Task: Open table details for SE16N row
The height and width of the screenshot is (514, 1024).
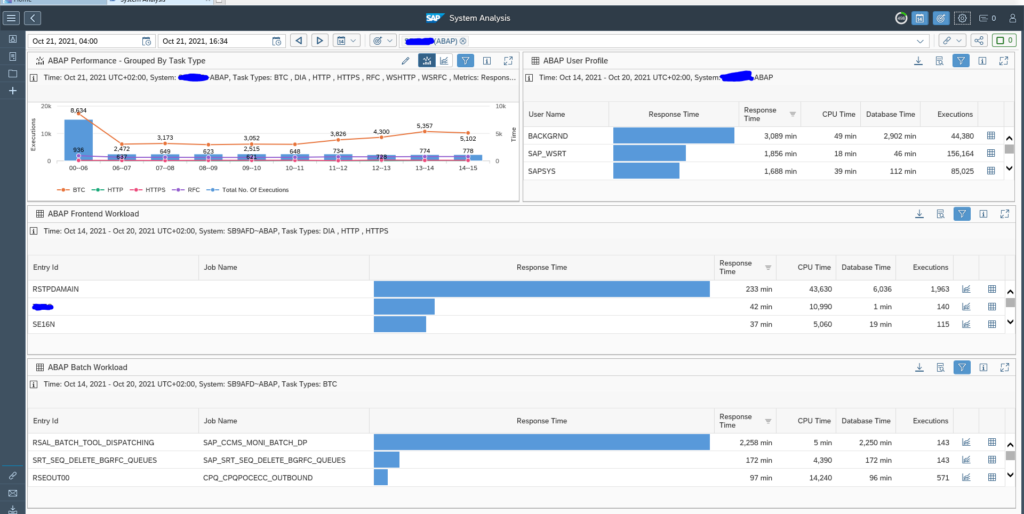Action: click(991, 324)
